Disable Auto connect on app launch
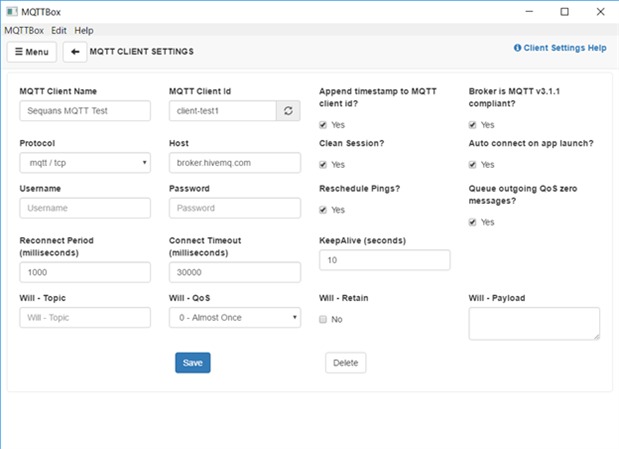Viewport: 619px width, 449px height. [x=473, y=164]
